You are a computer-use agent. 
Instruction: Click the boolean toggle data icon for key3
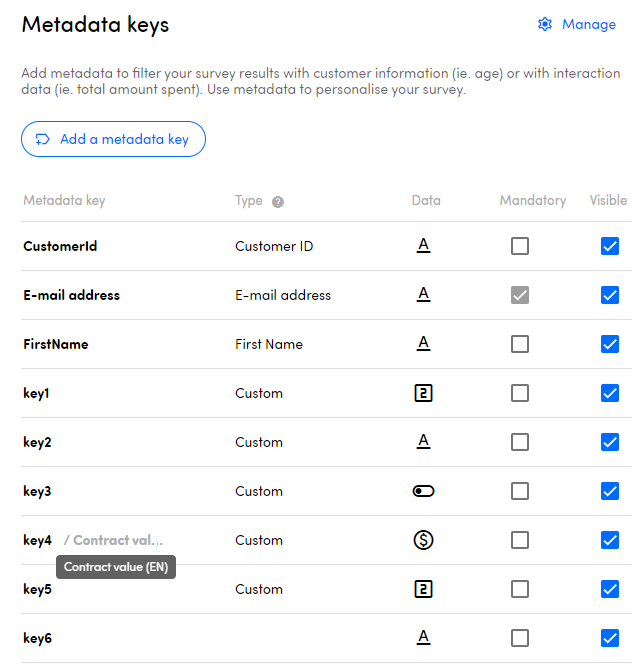pos(423,491)
